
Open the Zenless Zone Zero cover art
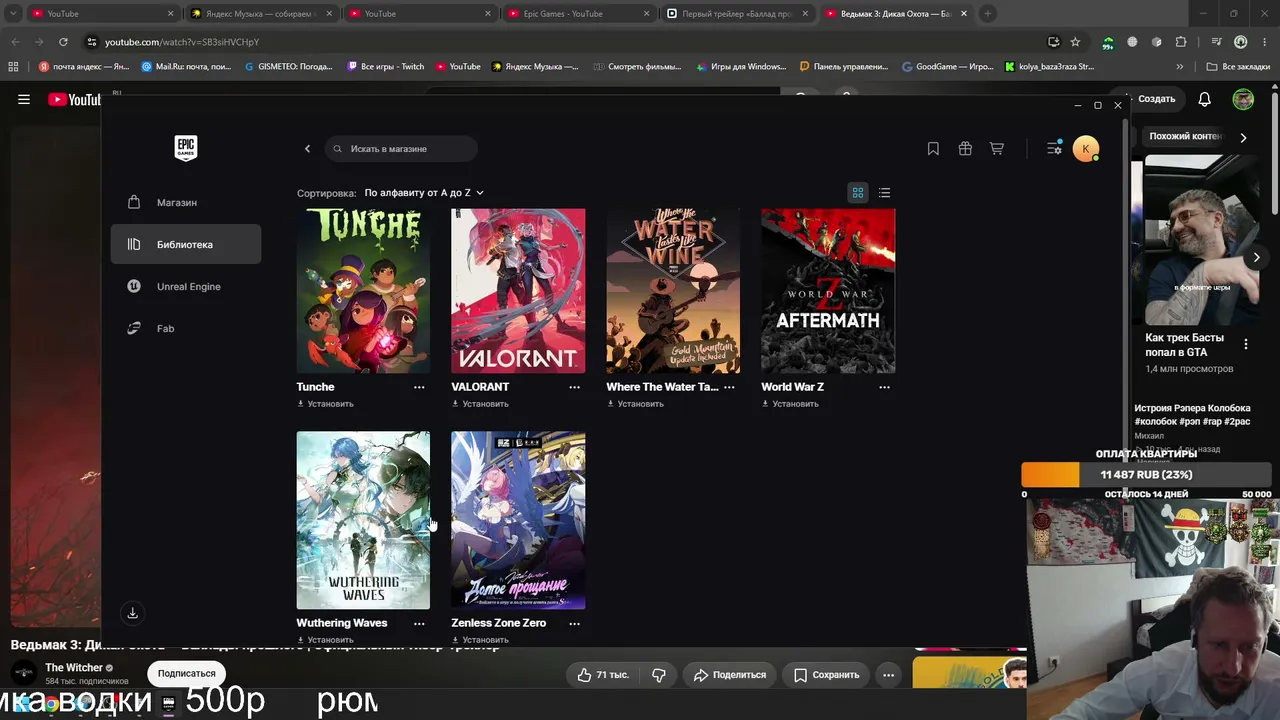(518, 520)
